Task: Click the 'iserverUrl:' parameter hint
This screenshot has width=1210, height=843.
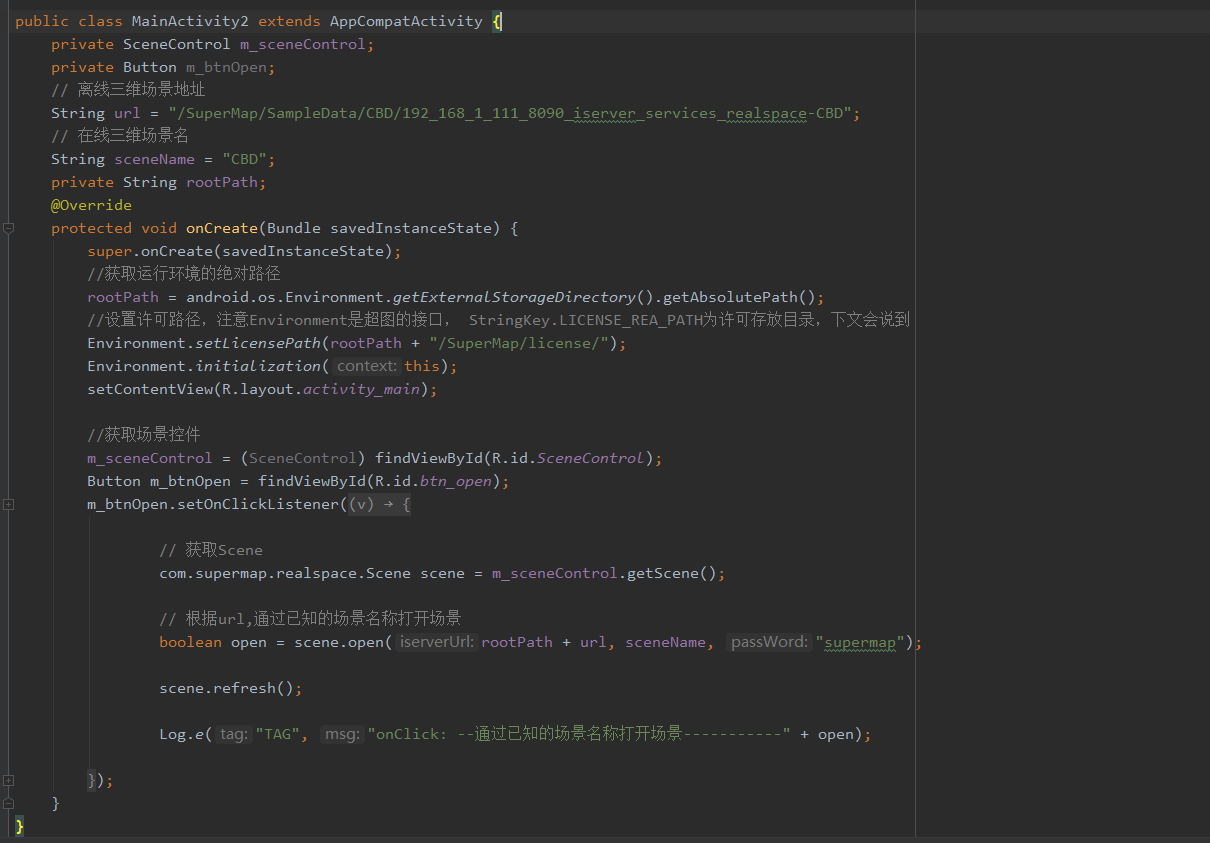Action: [437, 642]
